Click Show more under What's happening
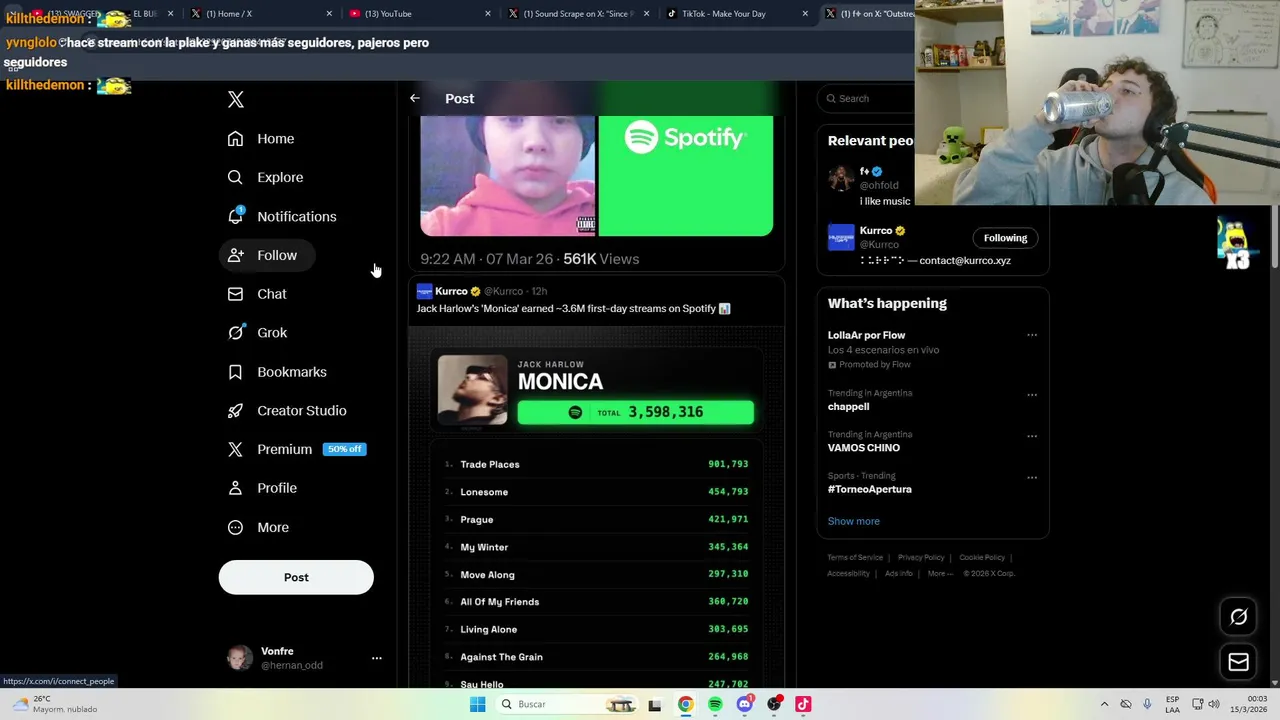The image size is (1280, 720). pyautogui.click(x=854, y=521)
